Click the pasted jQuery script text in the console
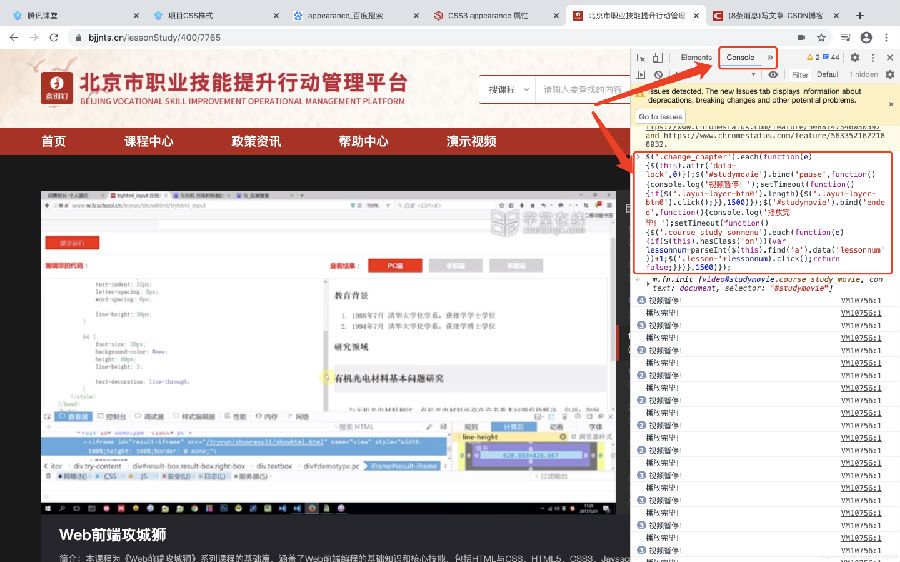Image resolution: width=900 pixels, height=562 pixels. pyautogui.click(x=763, y=212)
